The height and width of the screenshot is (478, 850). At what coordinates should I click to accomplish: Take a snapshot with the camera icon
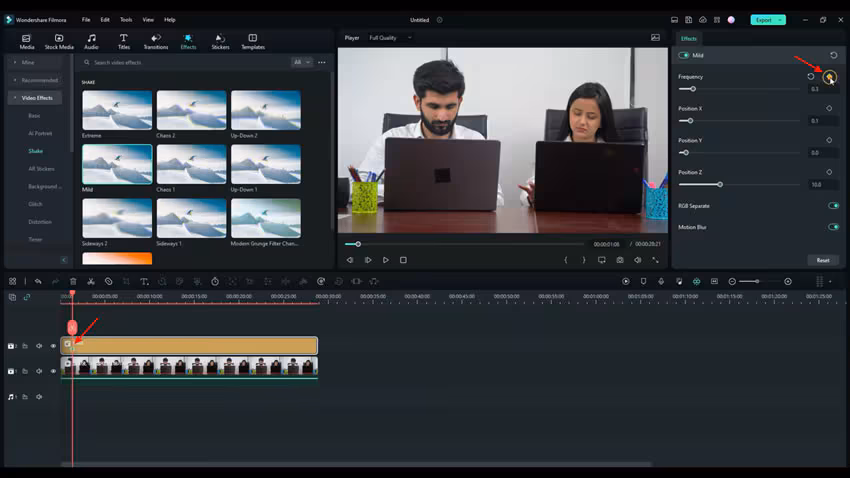point(620,260)
